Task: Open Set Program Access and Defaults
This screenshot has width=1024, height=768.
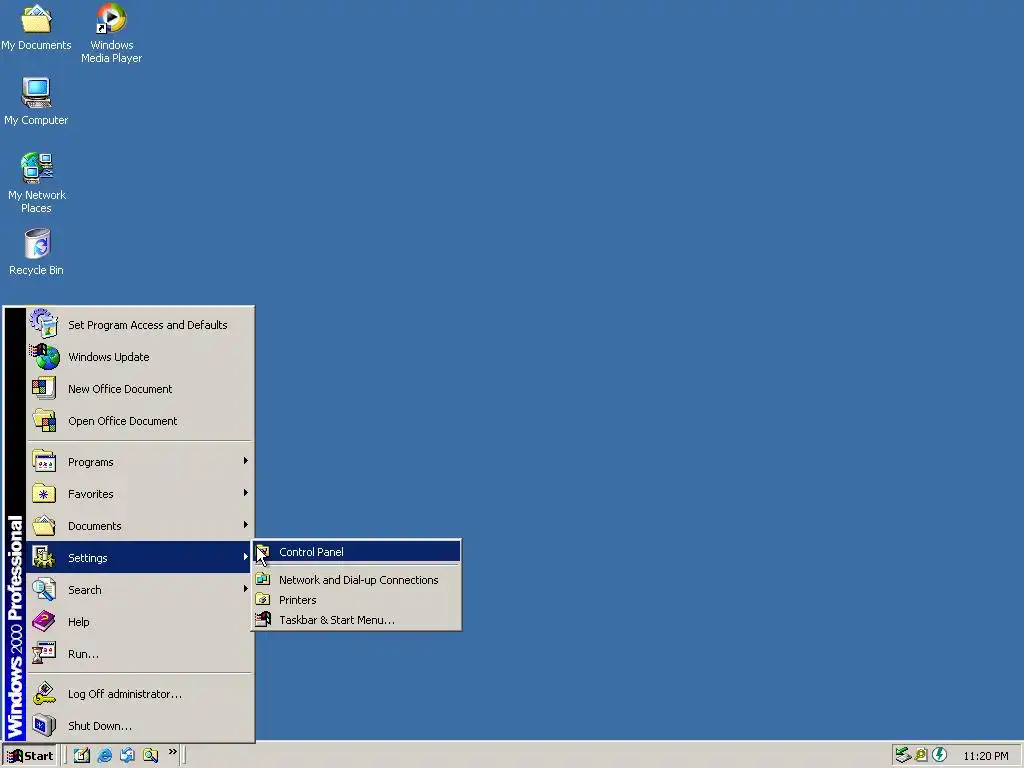Action: click(139, 325)
